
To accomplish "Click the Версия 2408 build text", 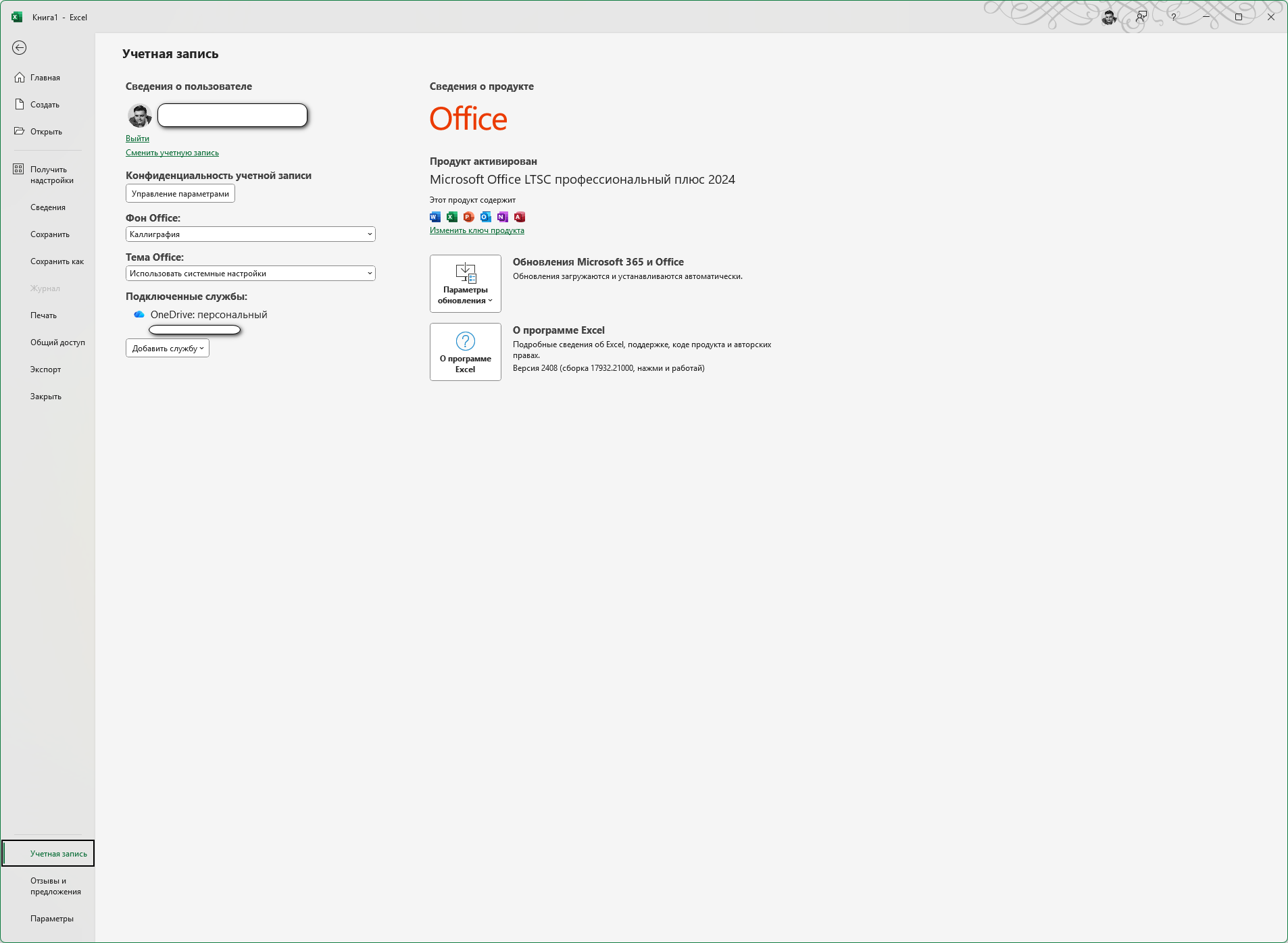I will click(x=609, y=368).
